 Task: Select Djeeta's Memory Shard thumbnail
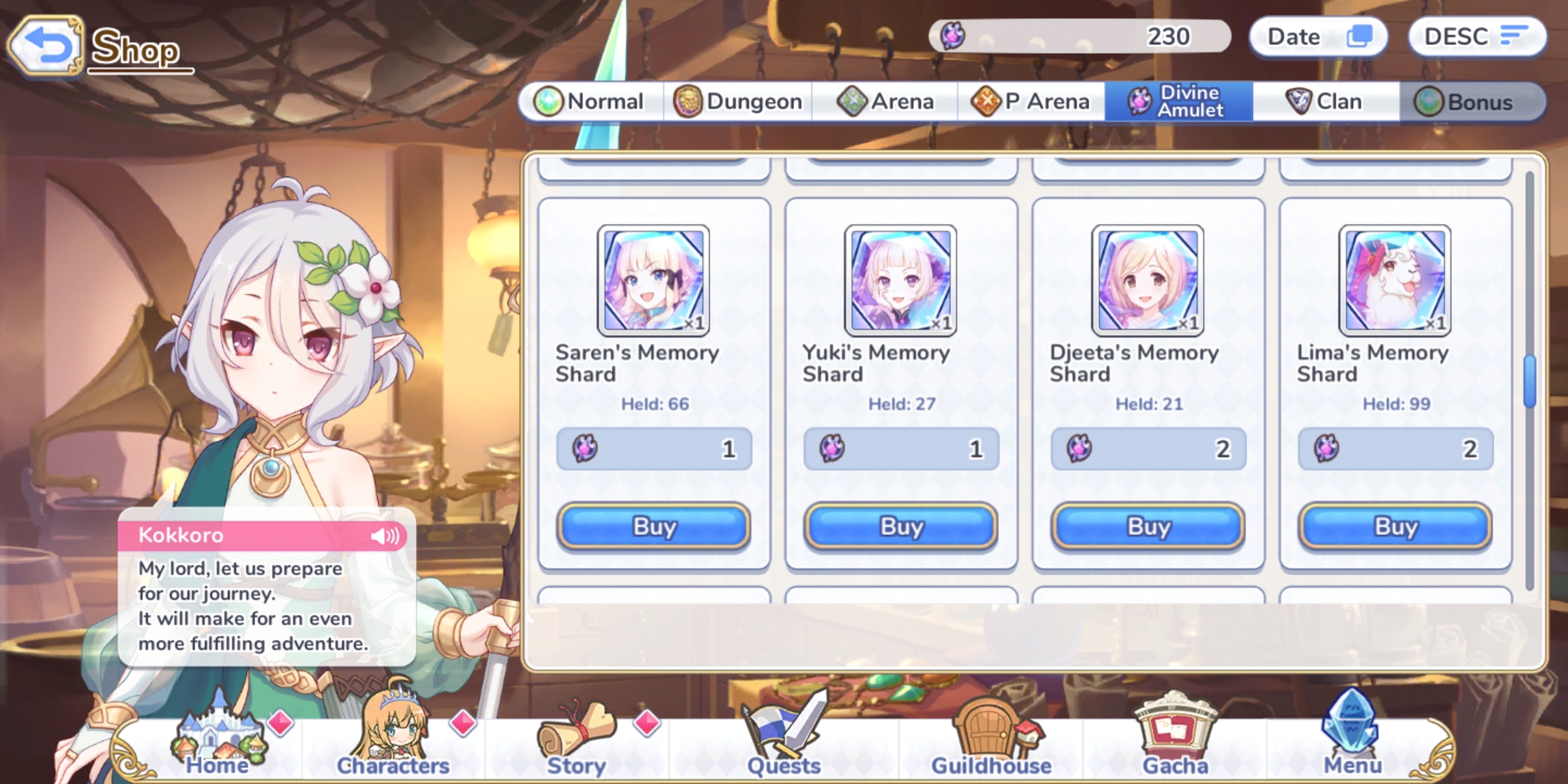coord(1148,280)
